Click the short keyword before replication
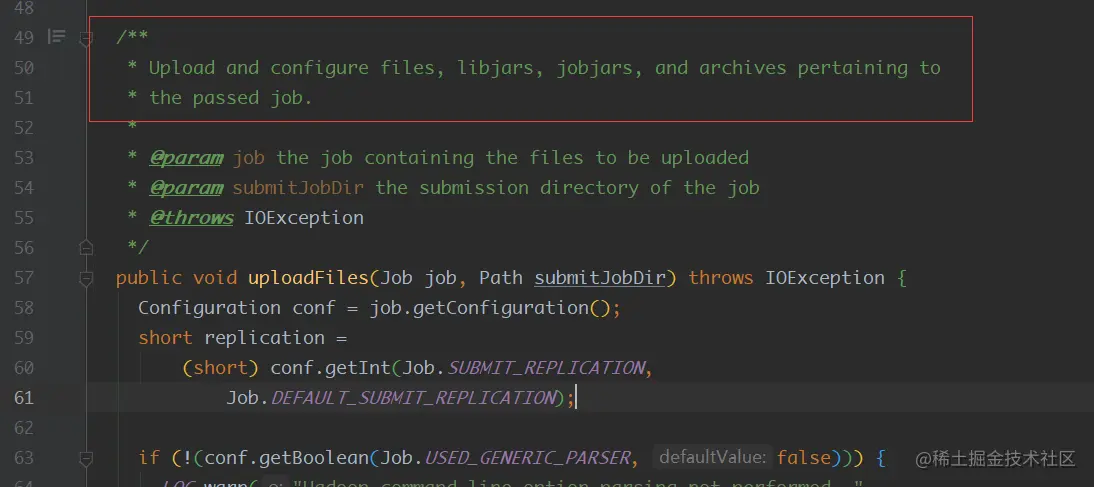Image resolution: width=1094 pixels, height=487 pixels. point(165,338)
